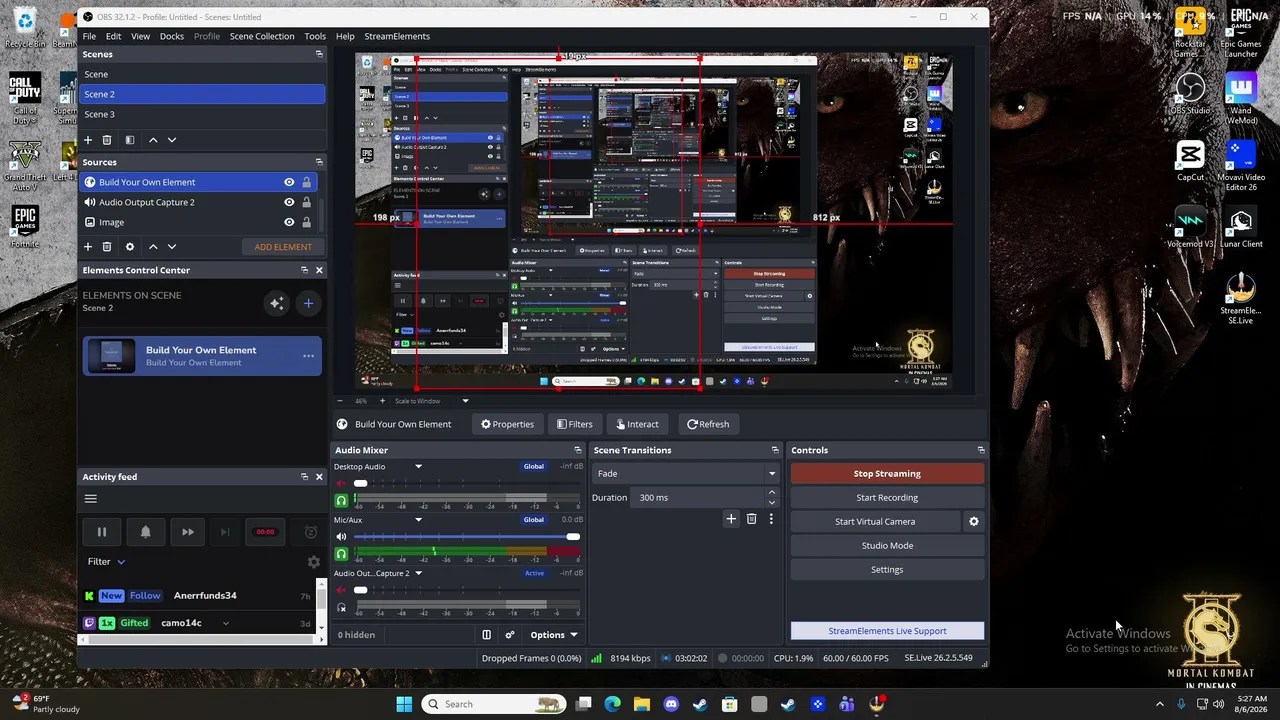Click the ADD ELEMENT button
Viewport: 1280px width, 720px height.
pos(283,247)
